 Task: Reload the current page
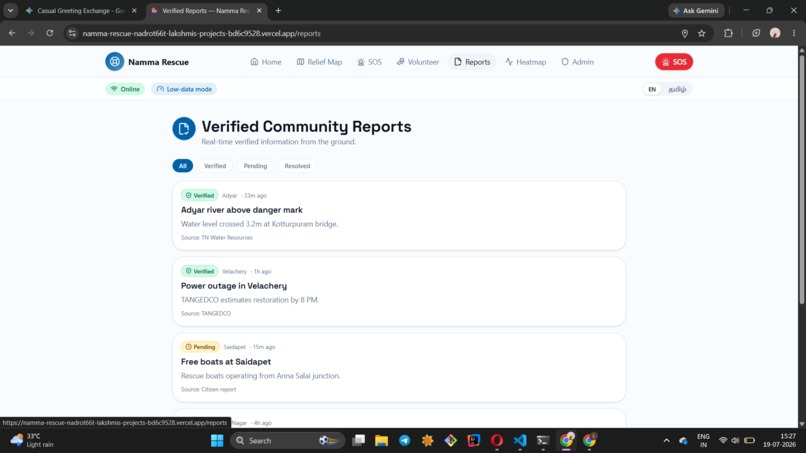click(x=49, y=33)
